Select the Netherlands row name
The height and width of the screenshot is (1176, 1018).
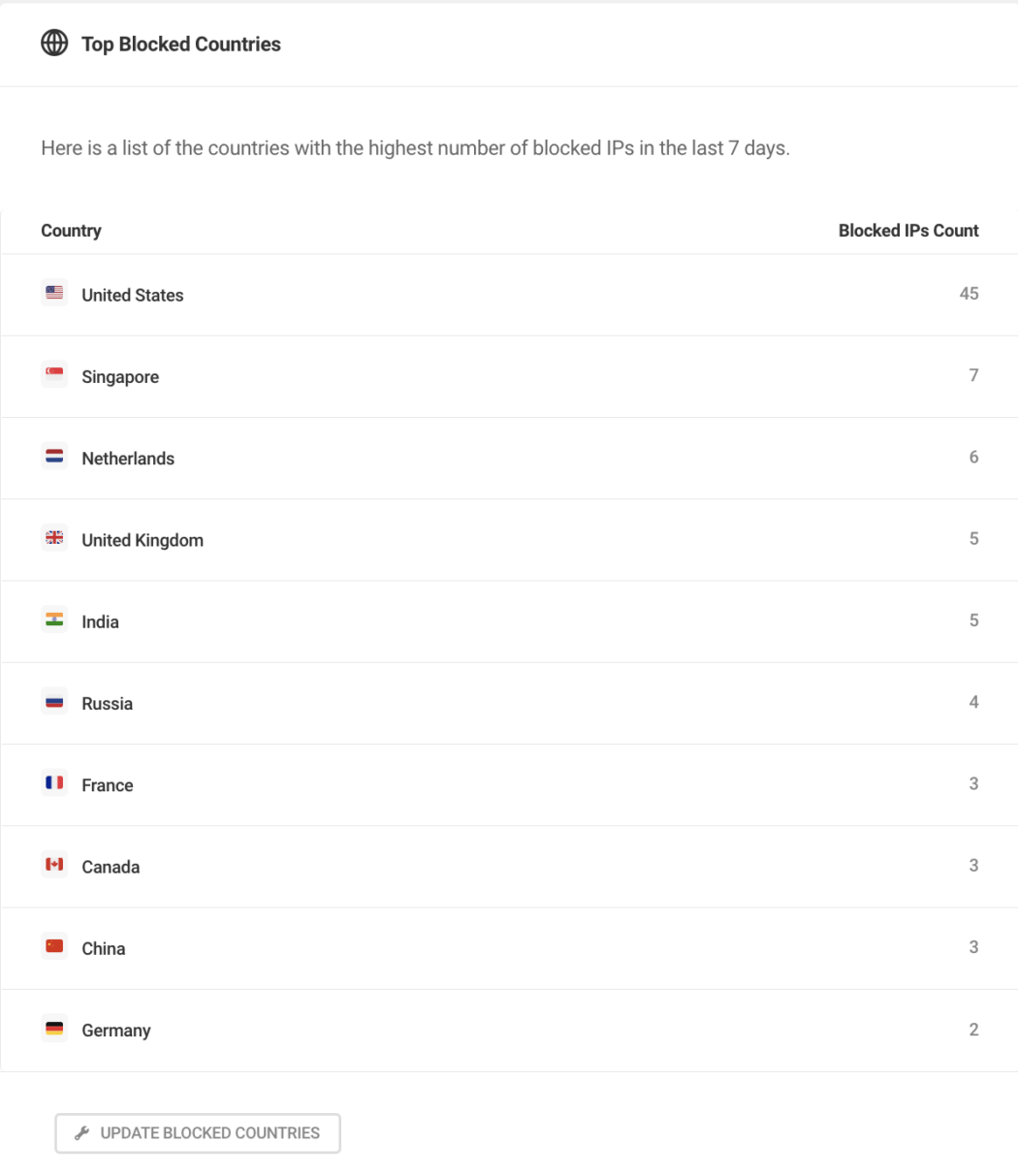[128, 459]
